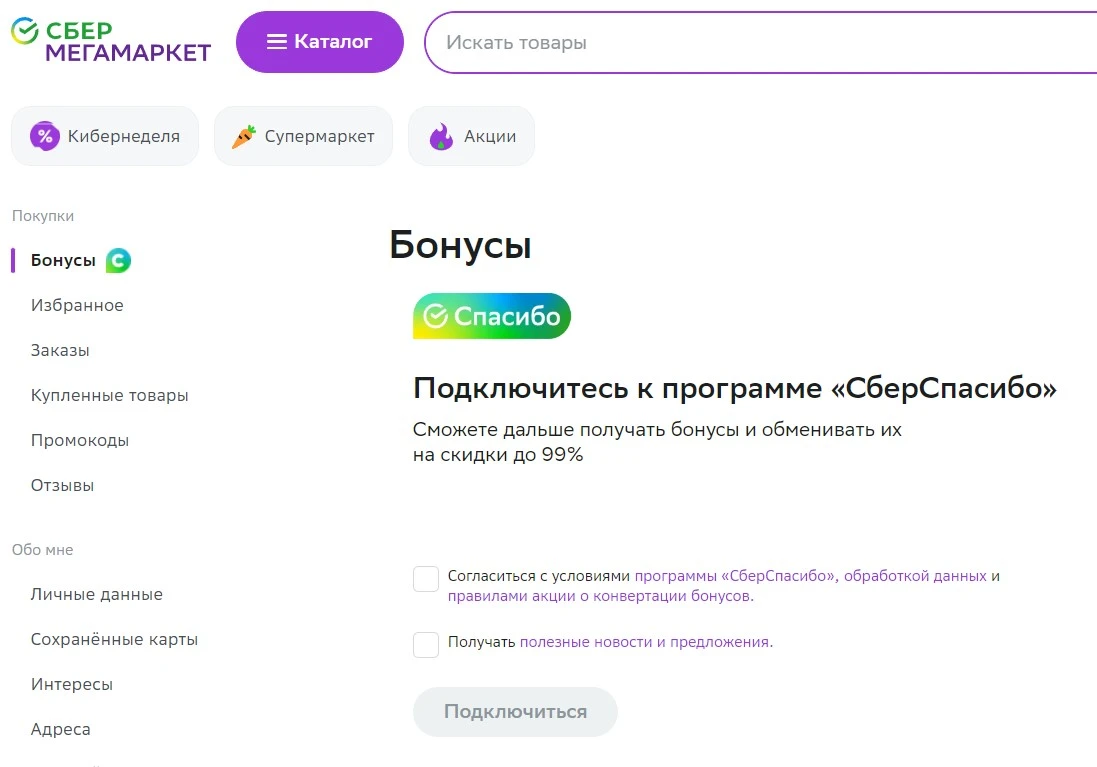Screen dimensions: 1097x767
Task: Open the Каталог hamburger menu icon
Action: coord(276,42)
